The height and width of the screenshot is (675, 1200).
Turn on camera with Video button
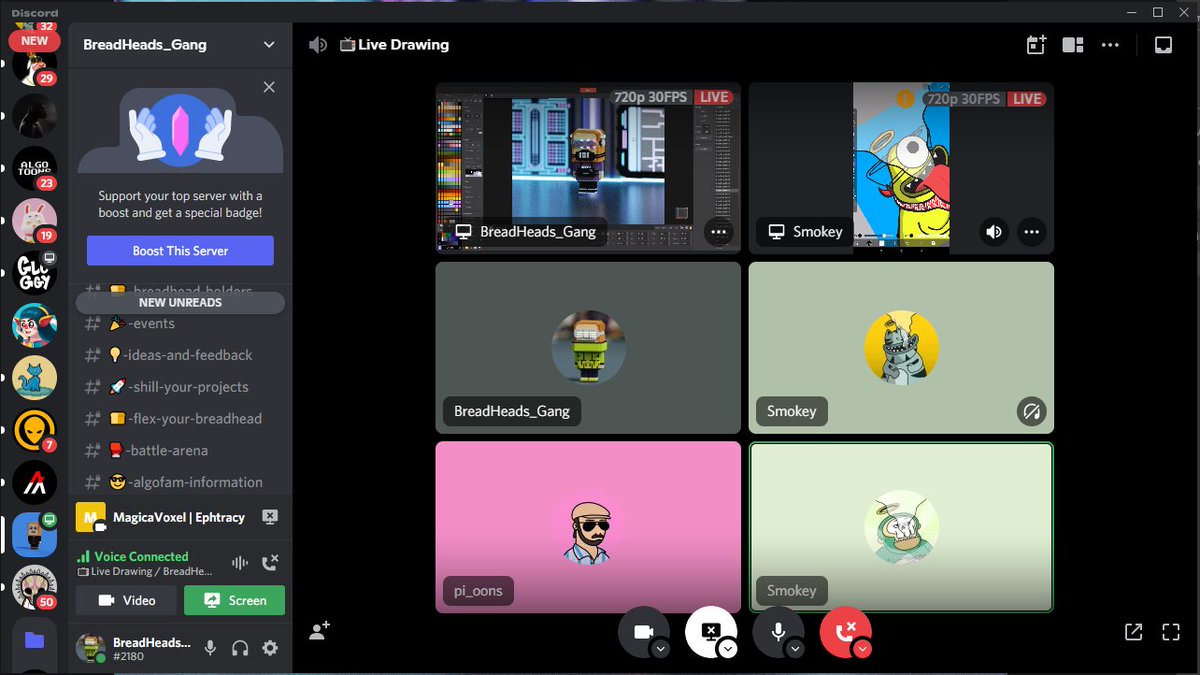click(x=127, y=600)
